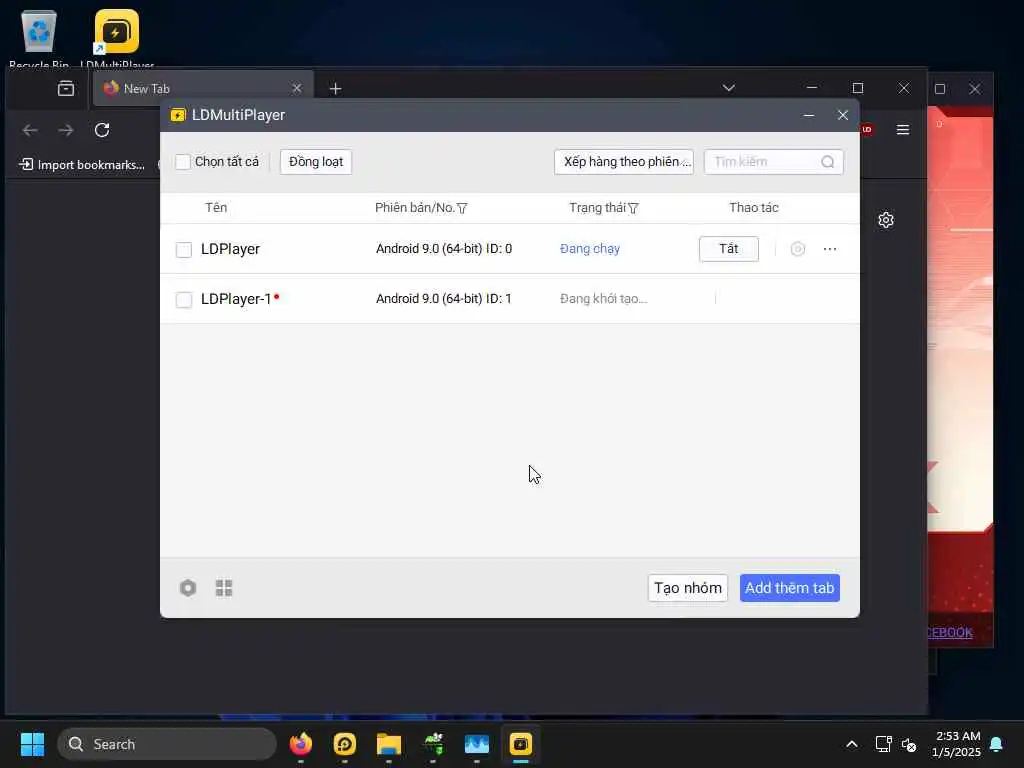Click the Windows taskbar Search box
The image size is (1024, 768).
click(x=167, y=744)
